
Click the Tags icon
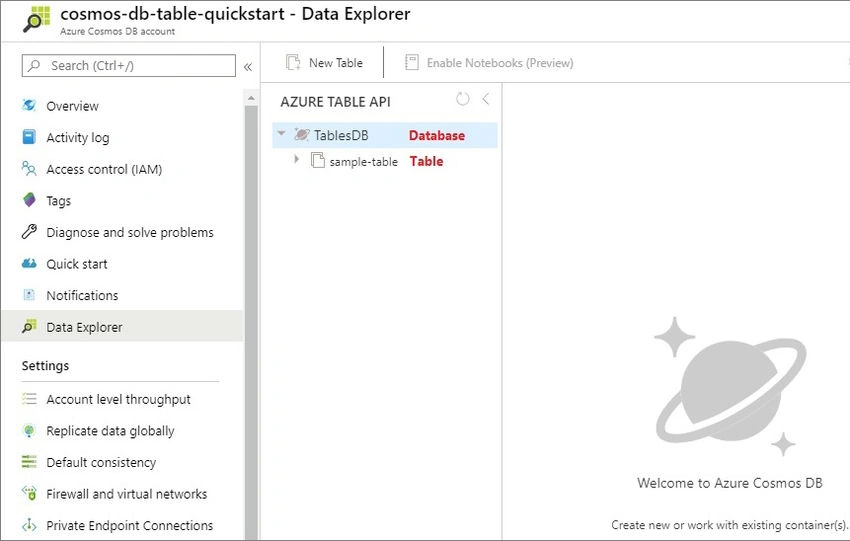[x=29, y=200]
